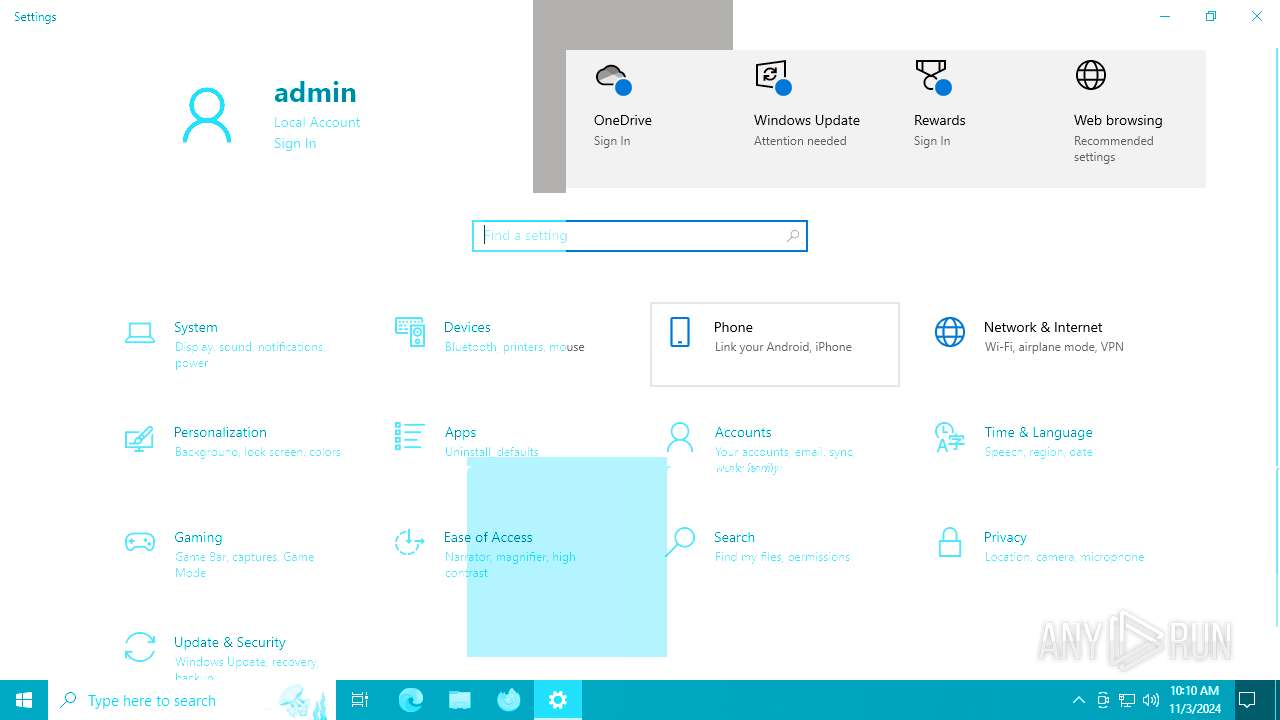Launch Microsoft Edge from the taskbar
The width and height of the screenshot is (1280, 720).
[411, 700]
